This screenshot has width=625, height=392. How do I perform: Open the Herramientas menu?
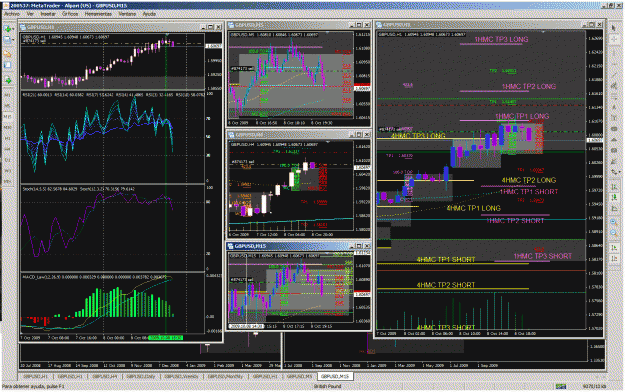tap(98, 14)
